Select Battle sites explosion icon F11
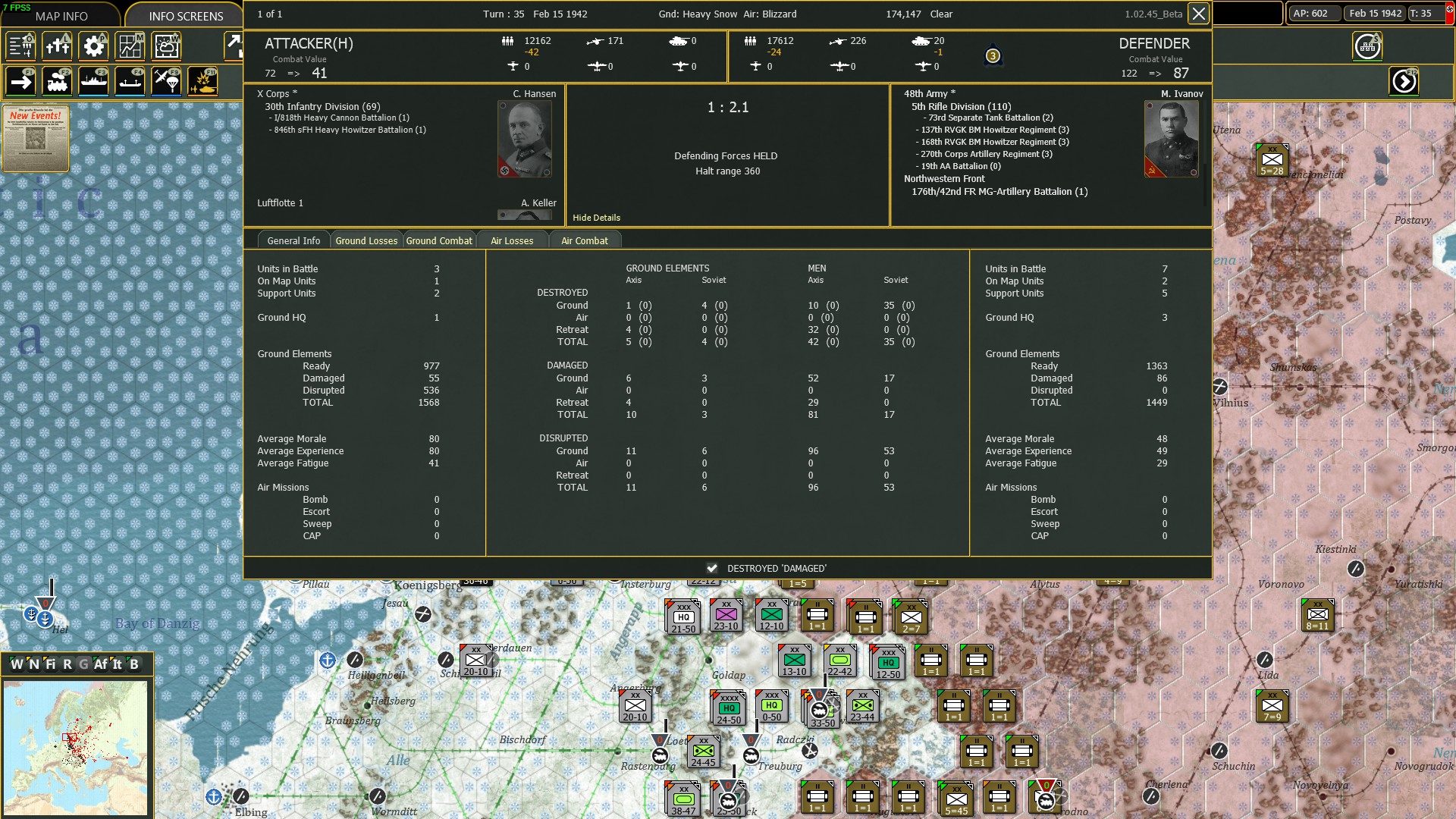The height and width of the screenshot is (819, 1456). click(x=203, y=81)
